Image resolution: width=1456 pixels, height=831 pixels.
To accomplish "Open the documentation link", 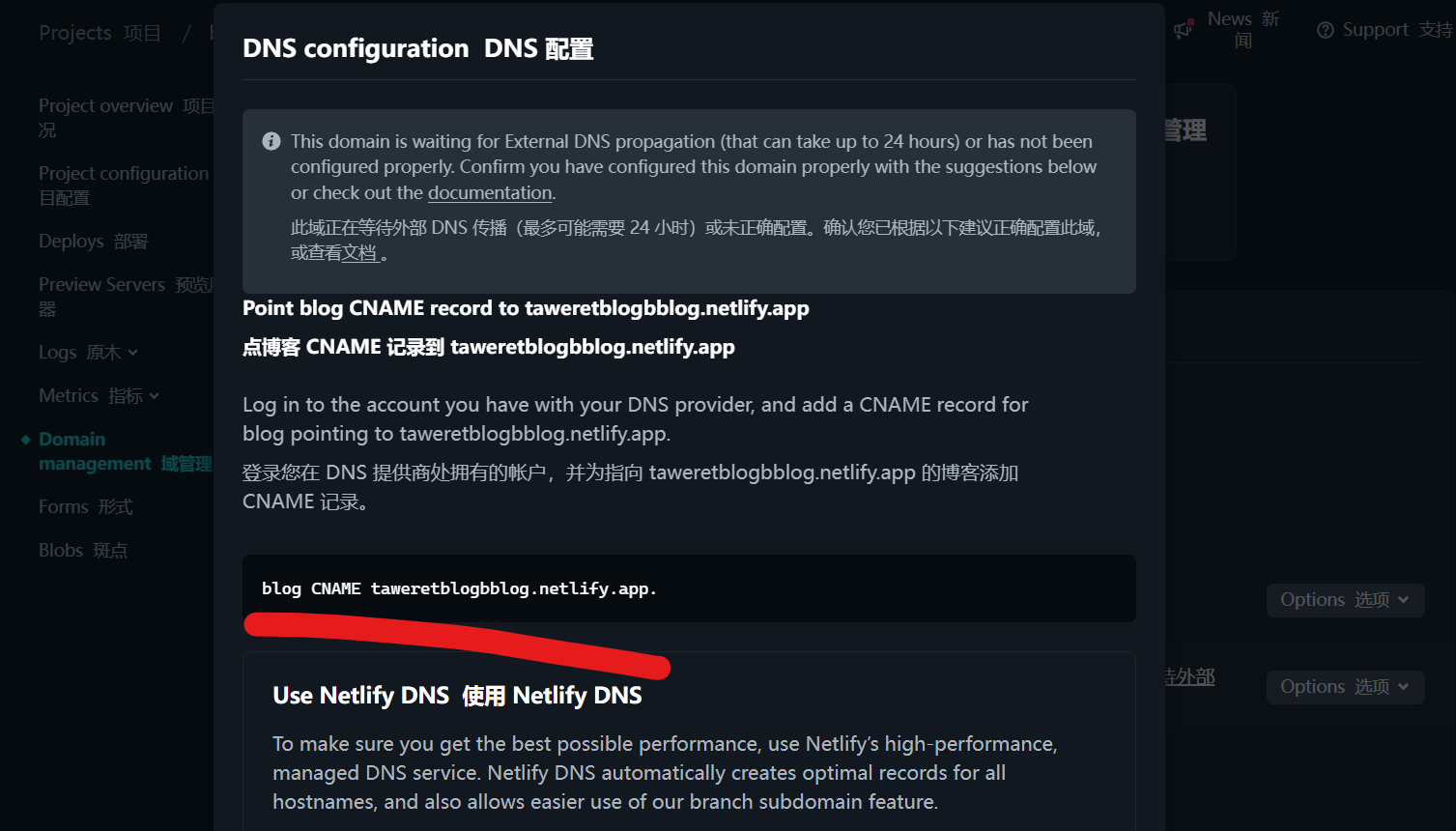I will click(x=490, y=192).
